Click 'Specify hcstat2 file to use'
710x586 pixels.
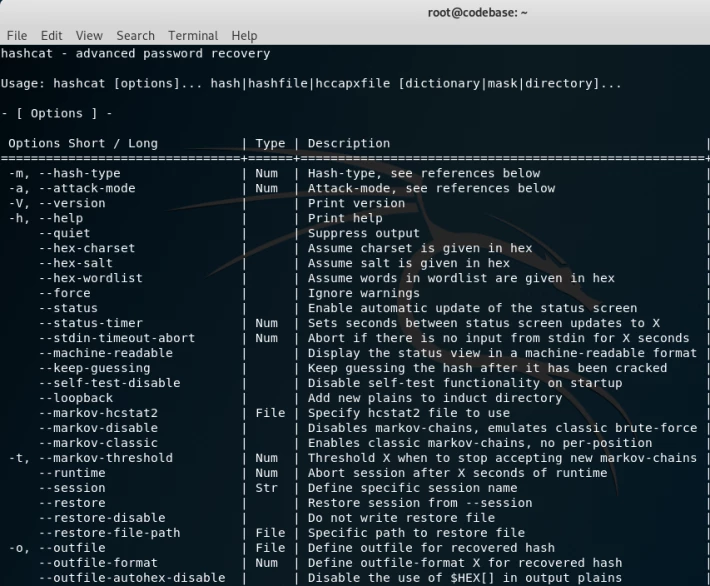409,413
